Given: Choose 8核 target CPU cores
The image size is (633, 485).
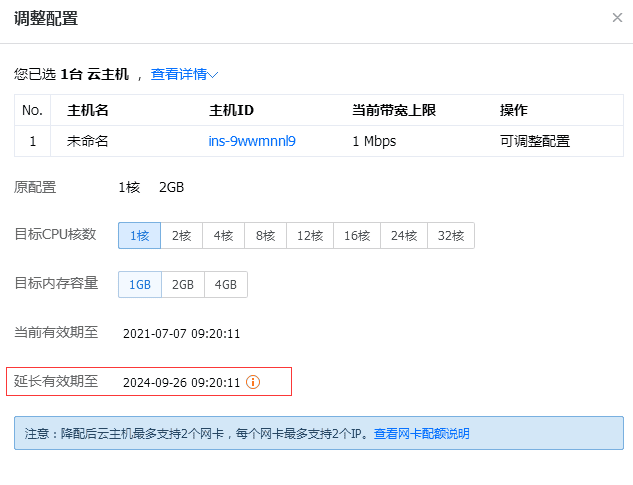Looking at the screenshot, I should pos(266,235).
